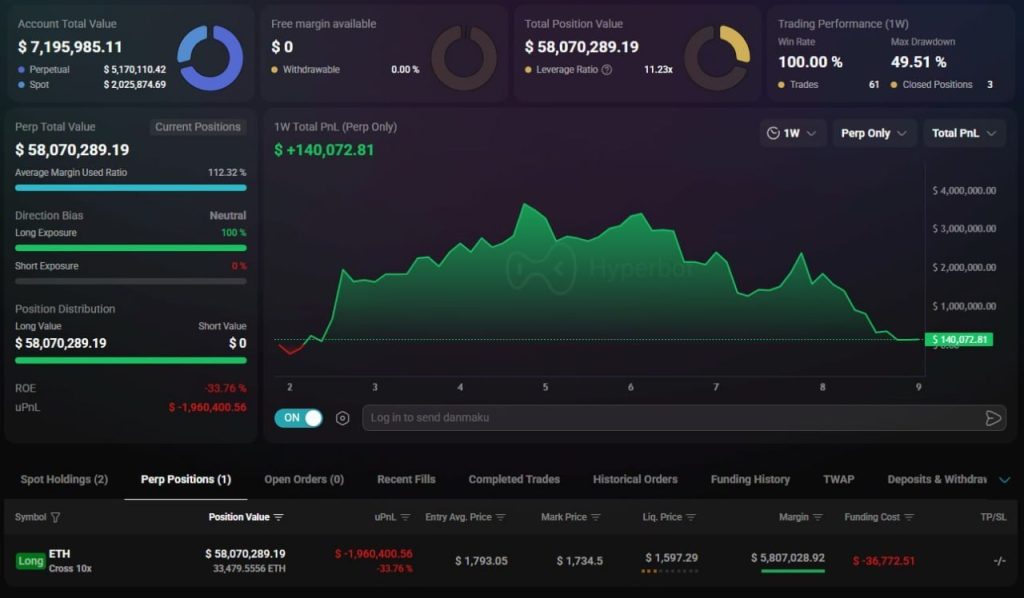Screen dimensions: 1024x598
Task: Click the Symbol column filter funnel icon
Action: coord(56,517)
